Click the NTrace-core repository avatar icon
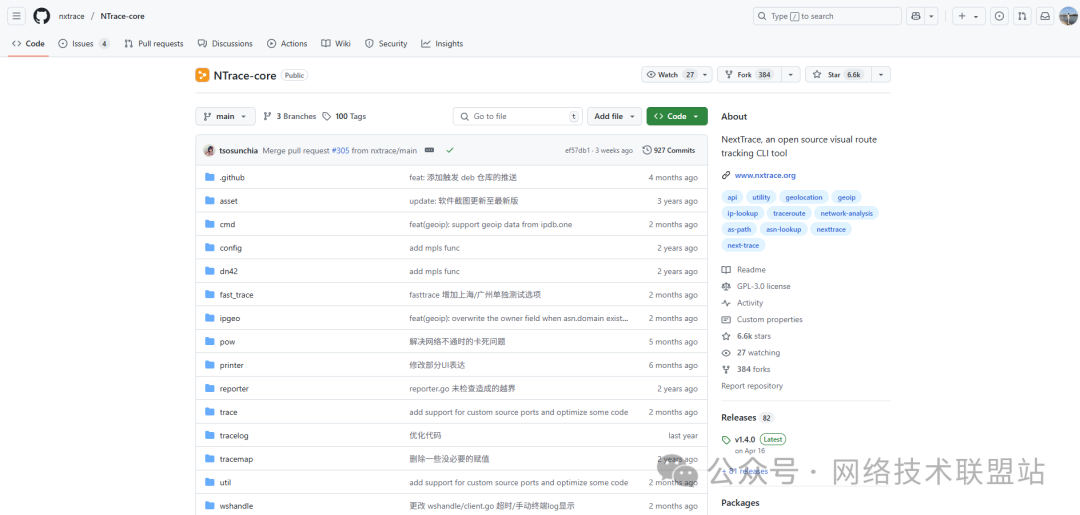 click(202, 75)
